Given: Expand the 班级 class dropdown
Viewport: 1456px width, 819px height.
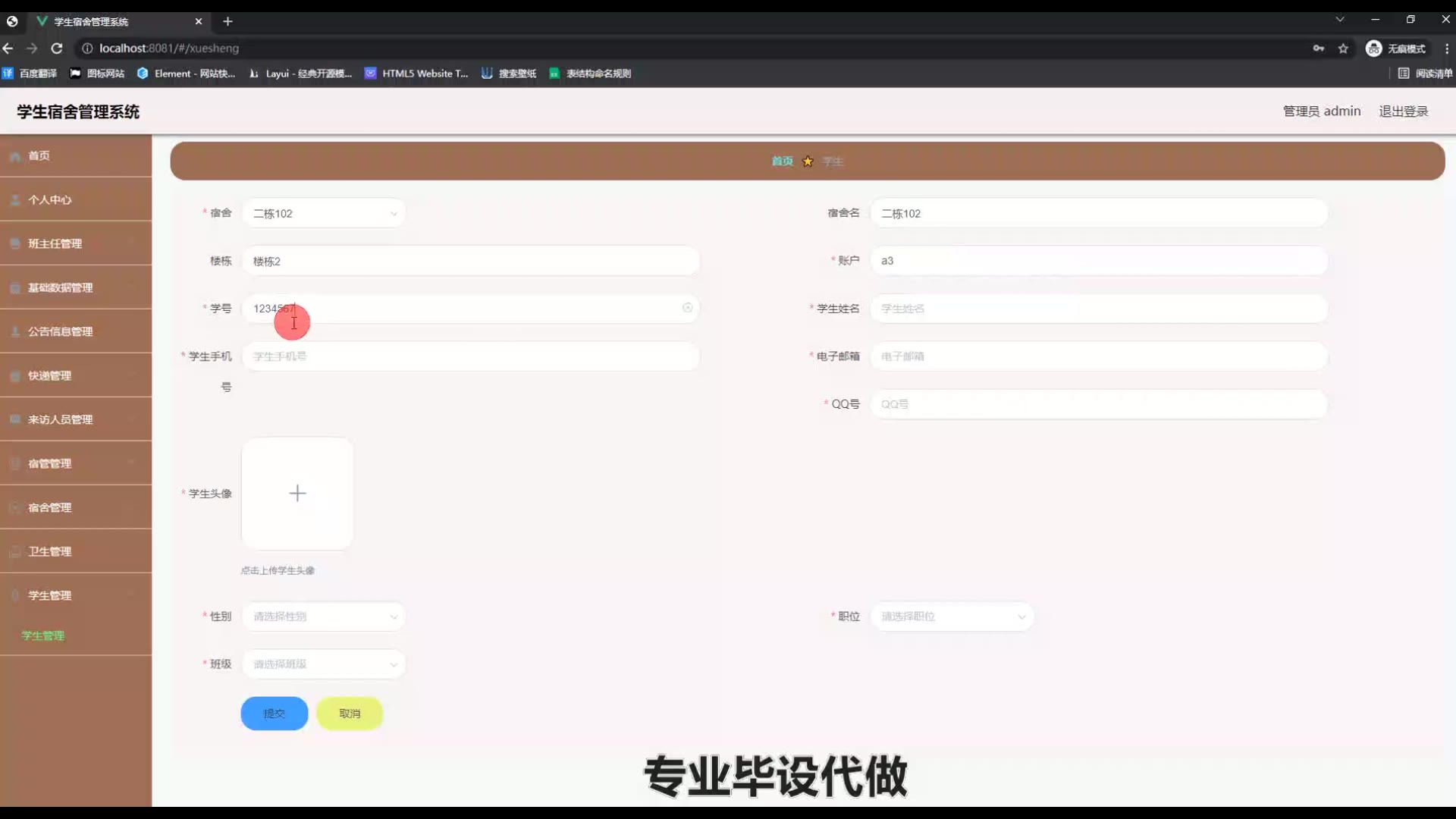Looking at the screenshot, I should (324, 664).
